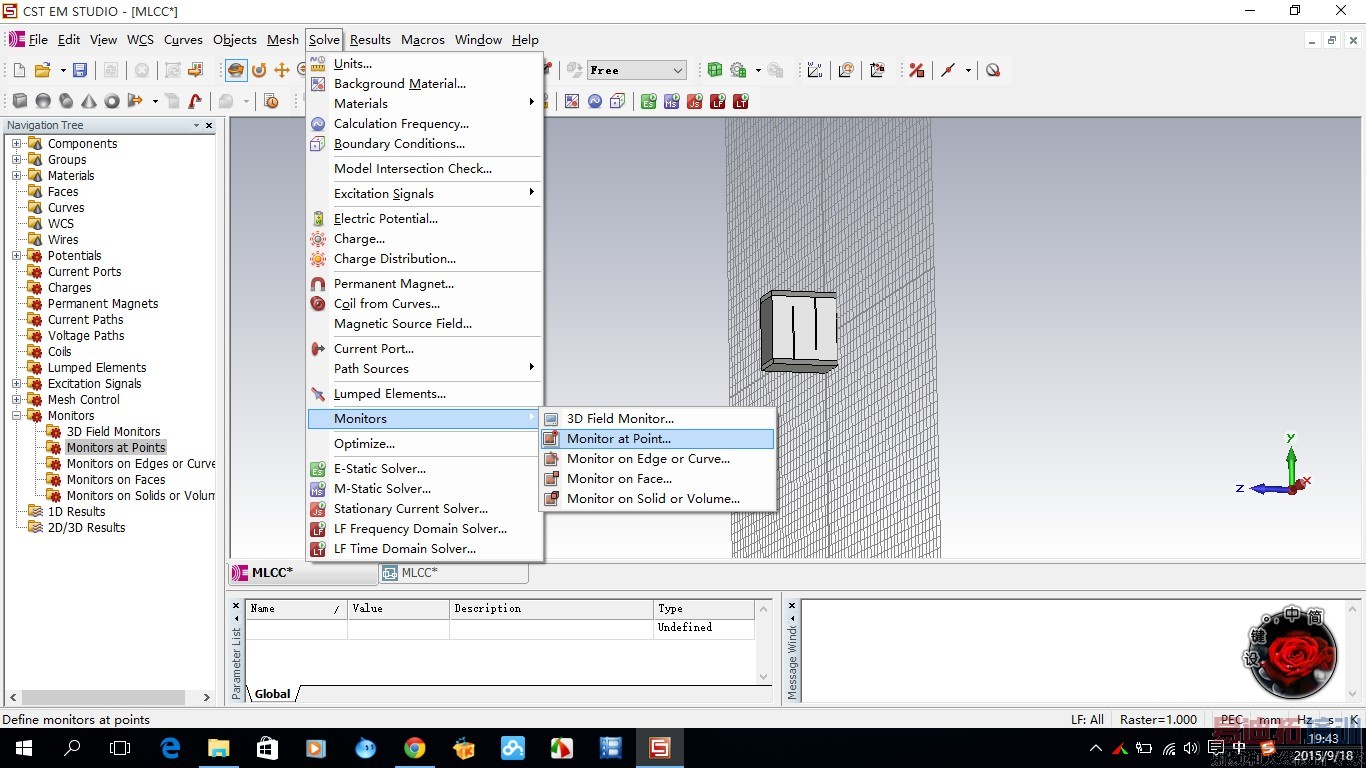This screenshot has width=1366, height=768.
Task: Collapse the Monitors tree node
Action: coord(16,416)
